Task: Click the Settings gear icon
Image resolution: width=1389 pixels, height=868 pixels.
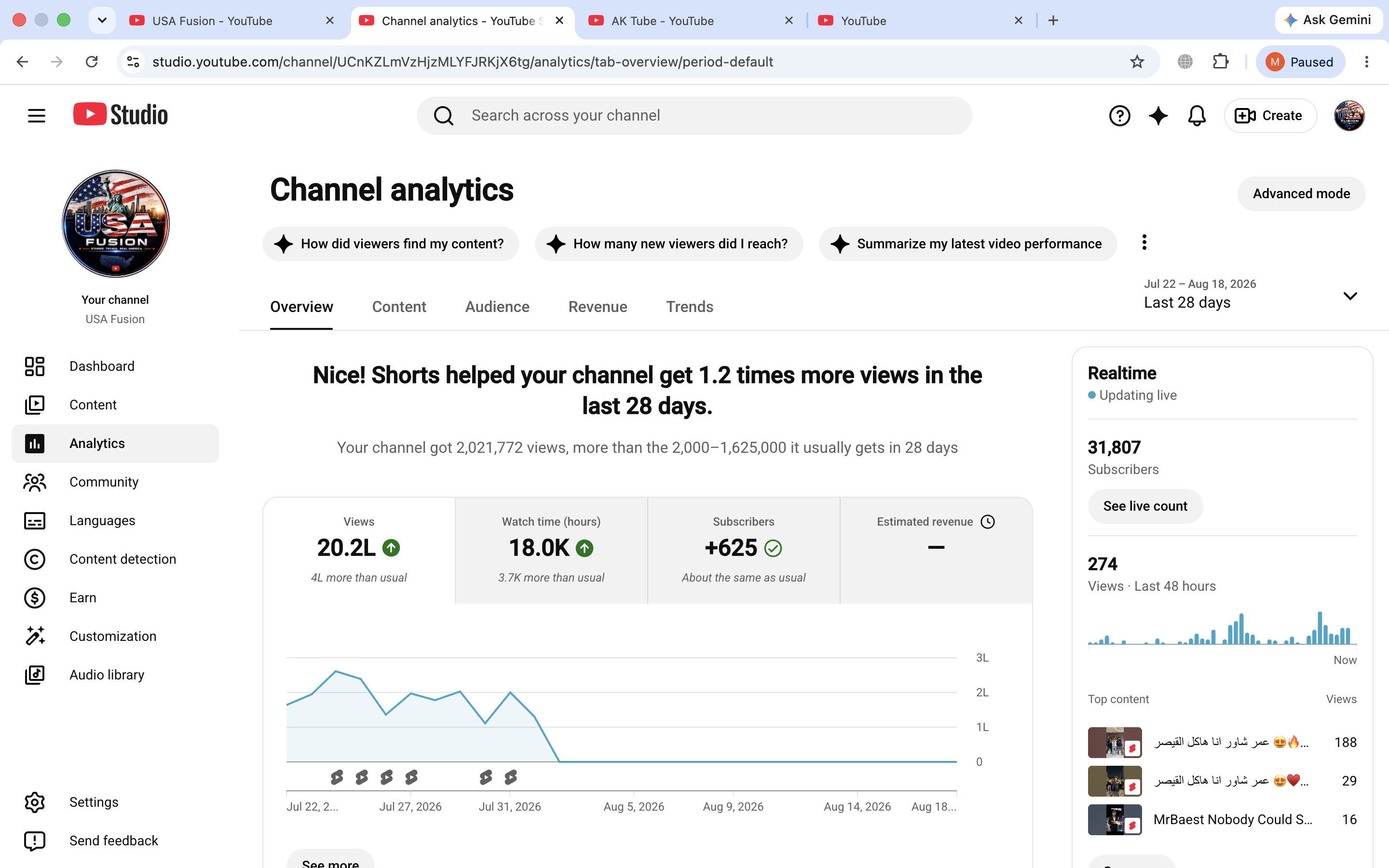Action: click(x=34, y=802)
